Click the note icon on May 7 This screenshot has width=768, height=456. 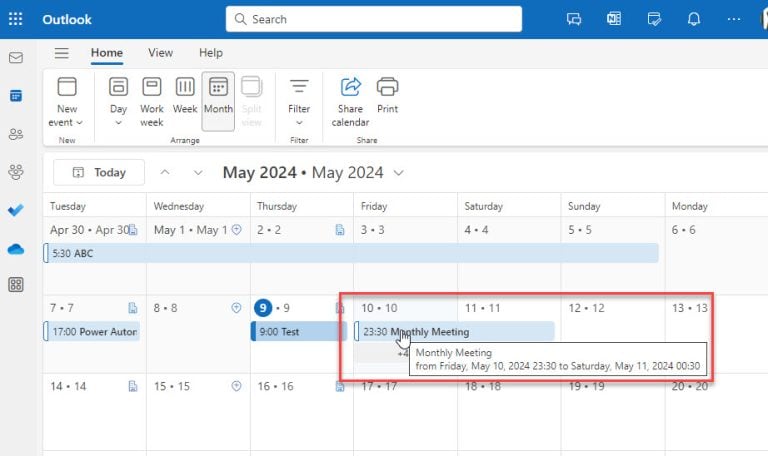[x=133, y=308]
